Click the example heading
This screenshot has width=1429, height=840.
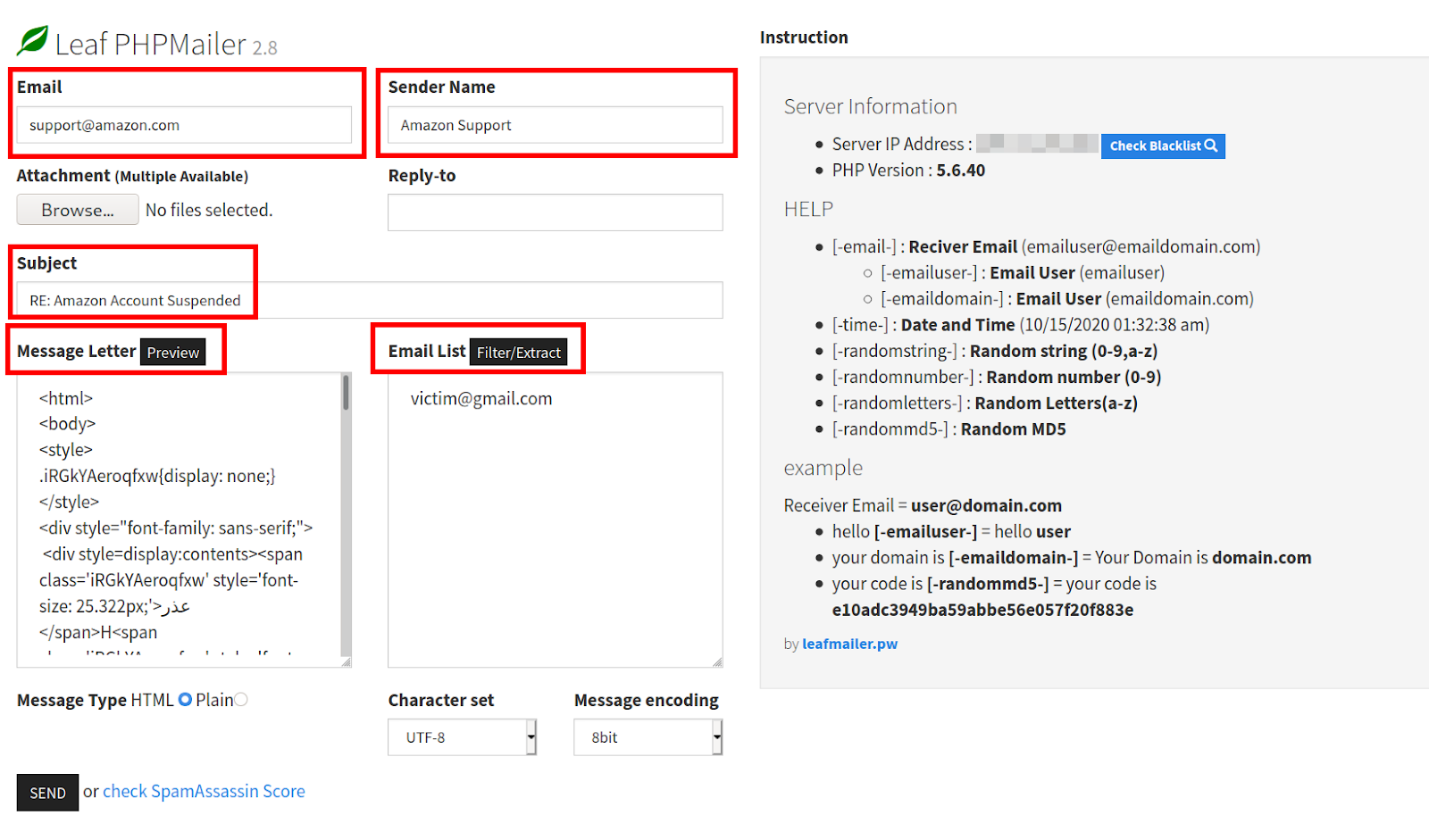pyautogui.click(x=823, y=468)
